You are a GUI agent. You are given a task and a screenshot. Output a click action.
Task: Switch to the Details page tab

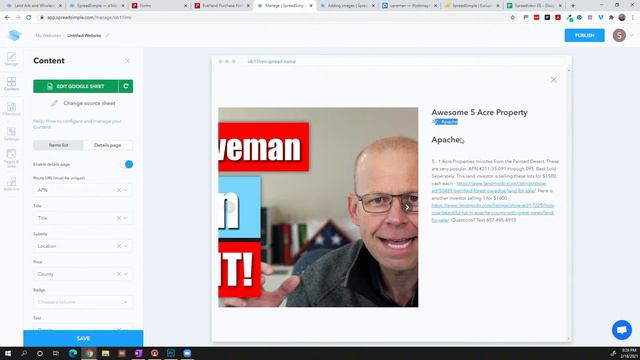pos(108,145)
